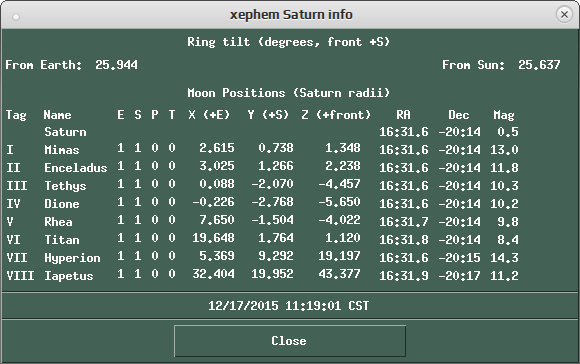Click the date 12/17/2015 11:19:01 CST

[289, 306]
